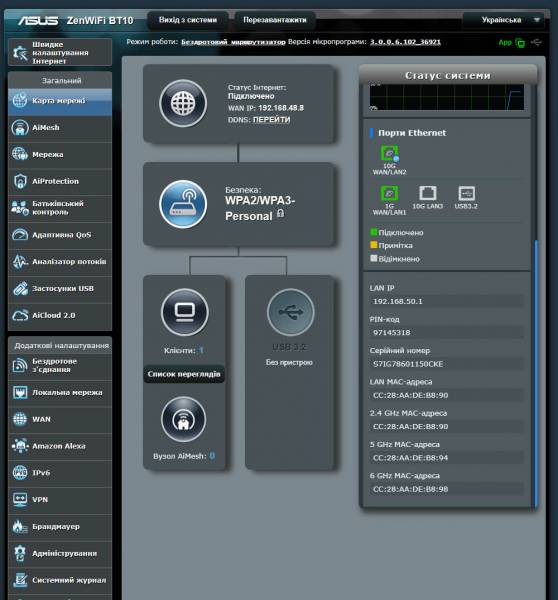Click 5 GHz MAC address CC:28:AA:DE:B8:94

click(x=446, y=458)
